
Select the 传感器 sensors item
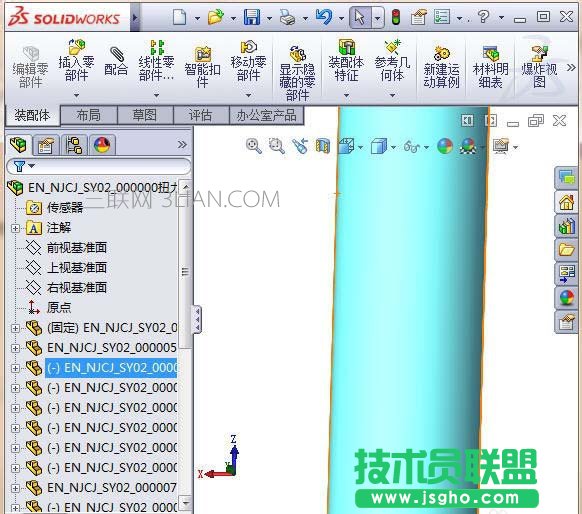pos(65,207)
